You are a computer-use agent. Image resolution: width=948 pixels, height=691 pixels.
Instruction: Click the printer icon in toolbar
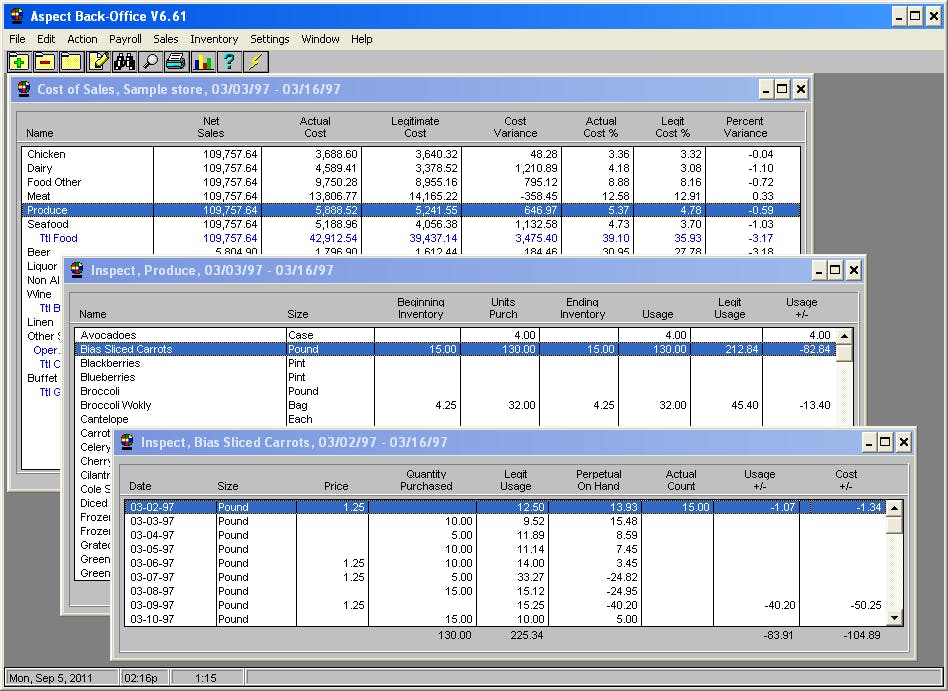pyautogui.click(x=176, y=62)
